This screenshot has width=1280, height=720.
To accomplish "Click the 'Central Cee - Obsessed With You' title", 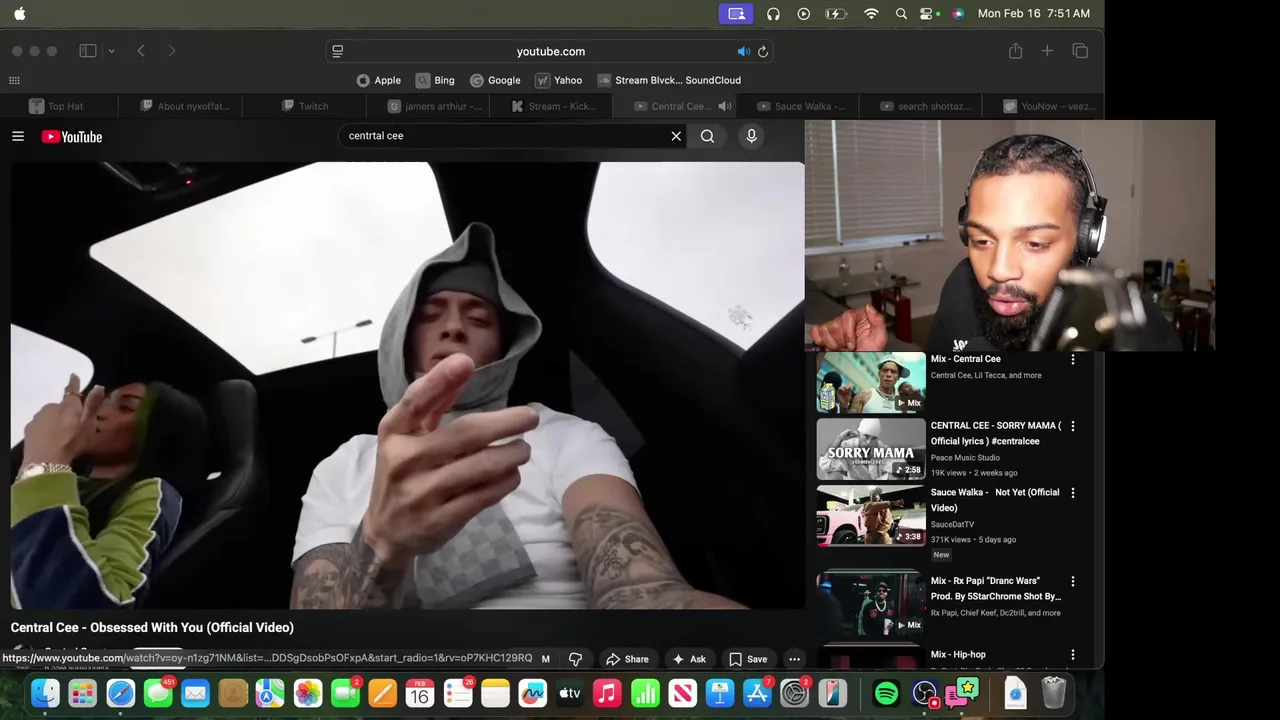I will point(152,628).
